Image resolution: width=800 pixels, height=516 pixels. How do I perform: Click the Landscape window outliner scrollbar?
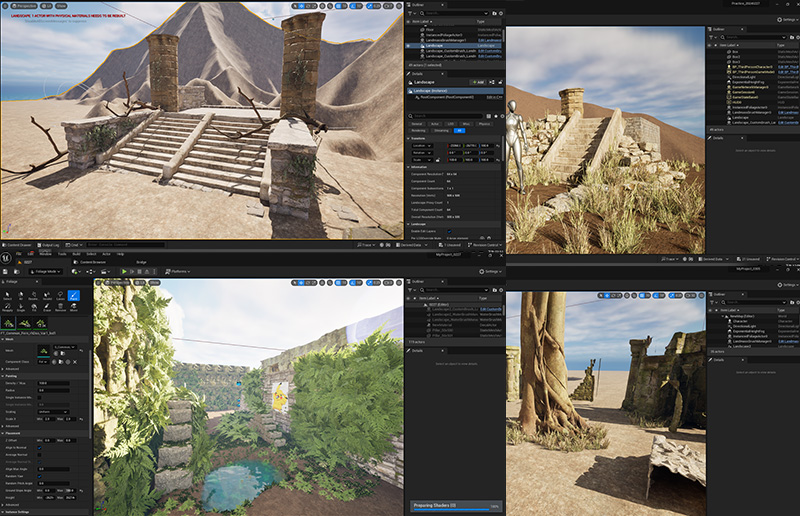(504, 35)
